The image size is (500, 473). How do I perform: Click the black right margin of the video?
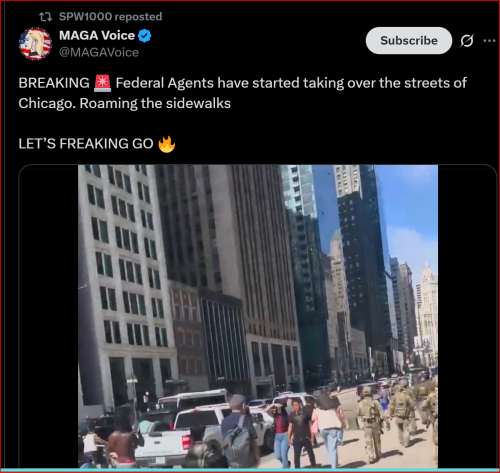(467, 316)
